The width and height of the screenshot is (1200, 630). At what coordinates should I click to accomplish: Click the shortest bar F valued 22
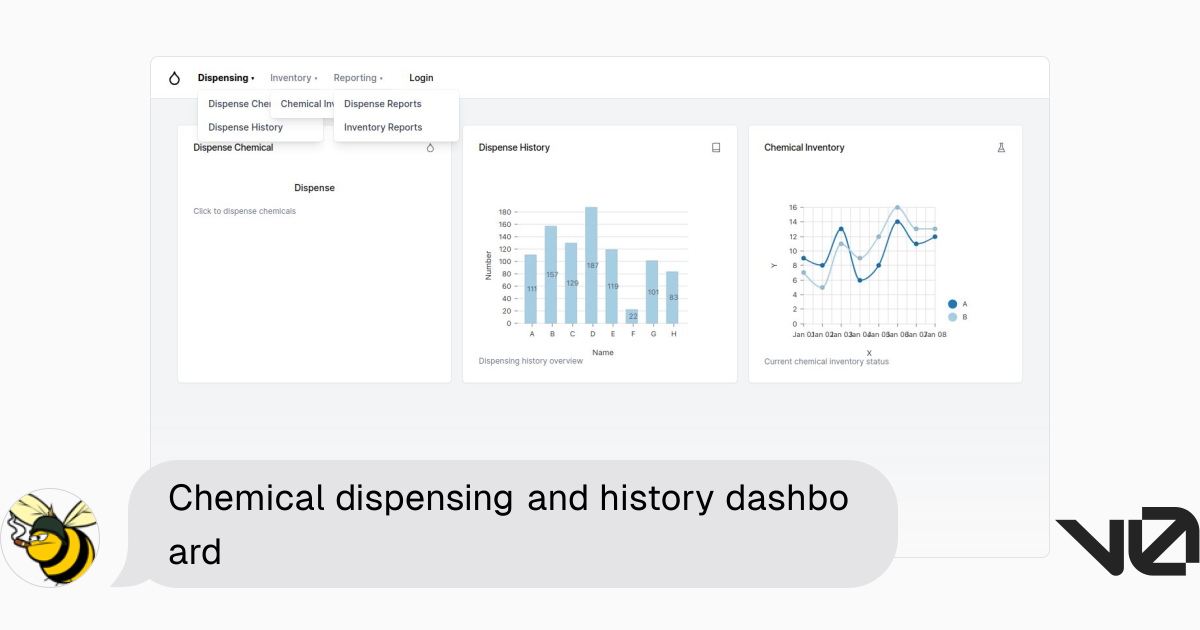pyautogui.click(x=632, y=317)
